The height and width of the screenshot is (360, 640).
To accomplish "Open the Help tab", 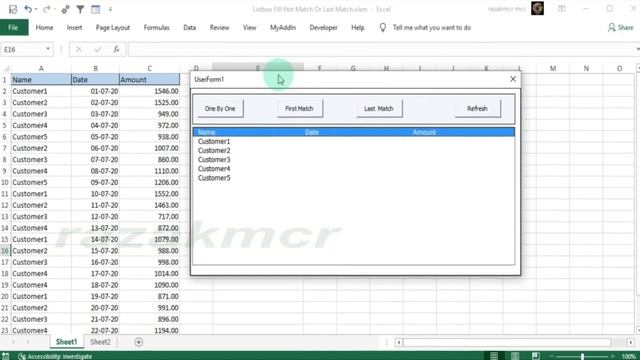I will [x=358, y=27].
